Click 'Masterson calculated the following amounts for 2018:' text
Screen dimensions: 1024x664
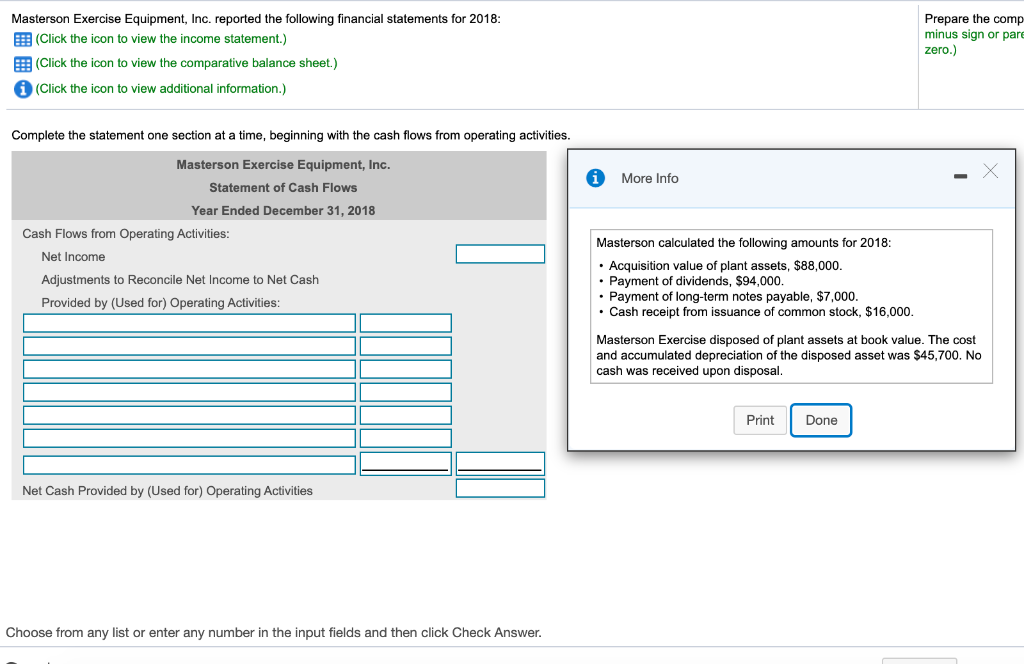click(743, 243)
